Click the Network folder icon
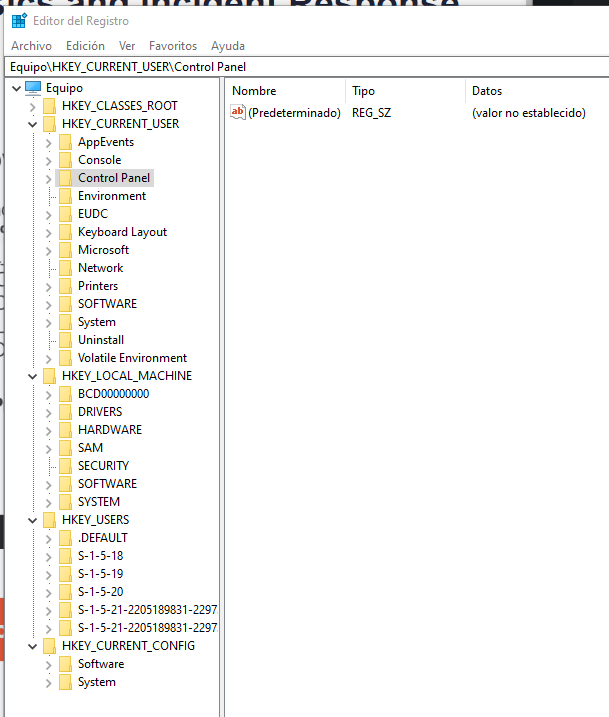609x717 pixels. pos(65,268)
